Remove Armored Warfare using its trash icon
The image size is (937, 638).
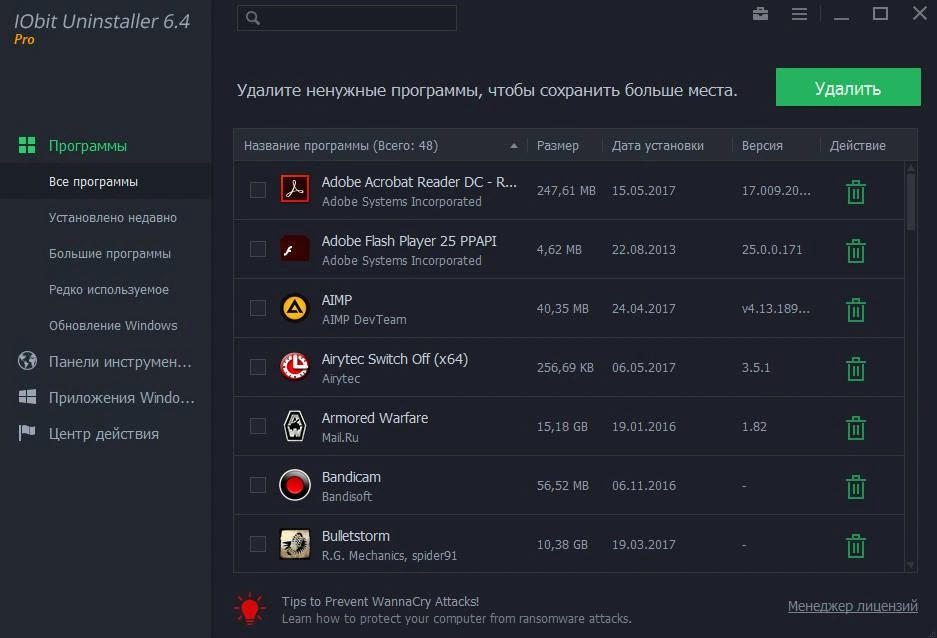tap(856, 428)
